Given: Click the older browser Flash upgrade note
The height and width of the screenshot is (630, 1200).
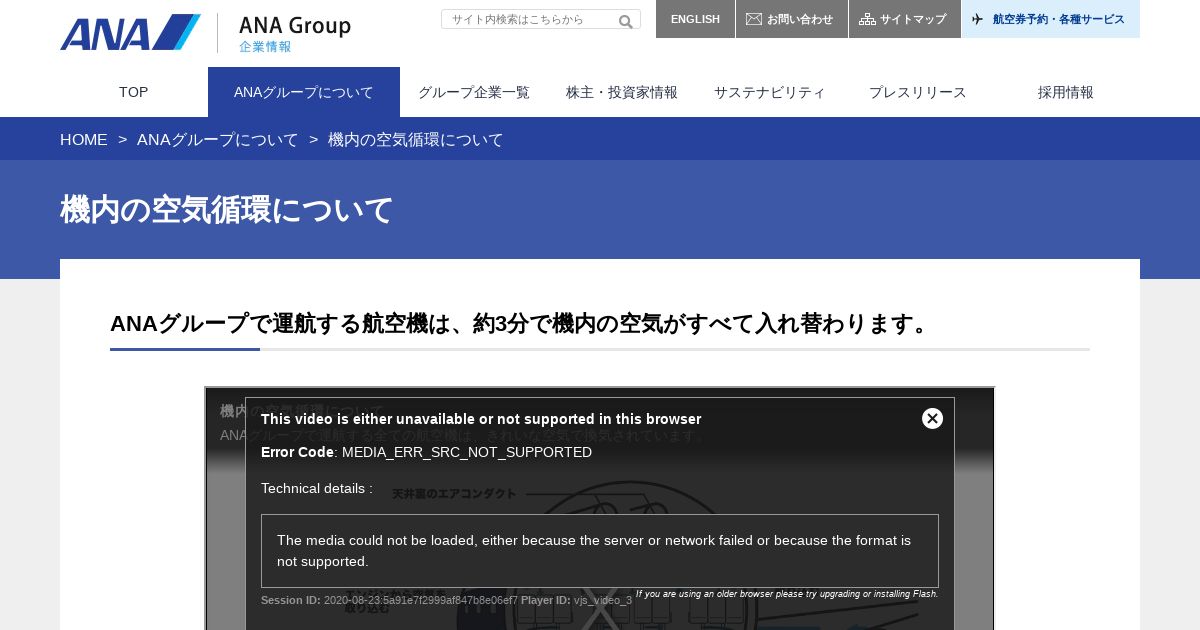Looking at the screenshot, I should point(787,594).
